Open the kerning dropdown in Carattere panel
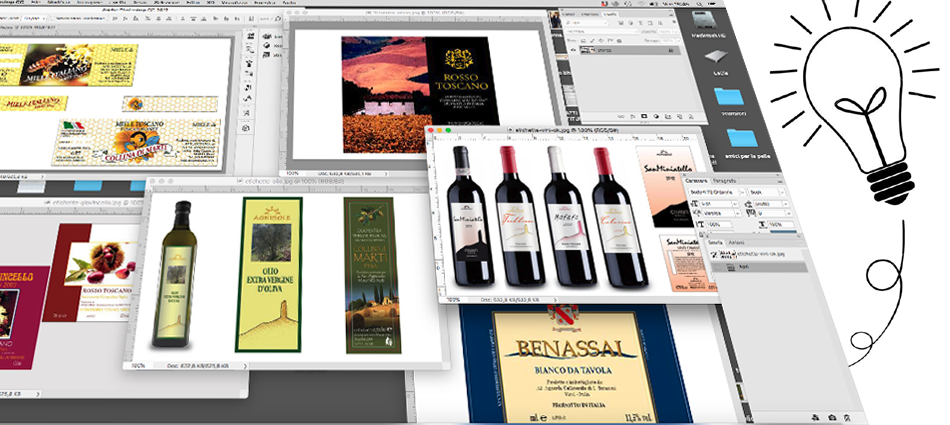 722,213
